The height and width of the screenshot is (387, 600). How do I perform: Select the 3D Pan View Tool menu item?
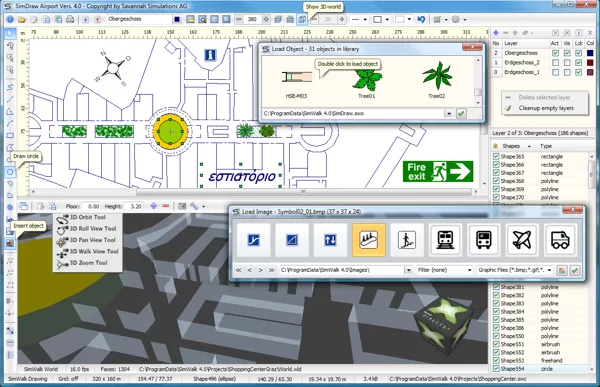point(87,240)
